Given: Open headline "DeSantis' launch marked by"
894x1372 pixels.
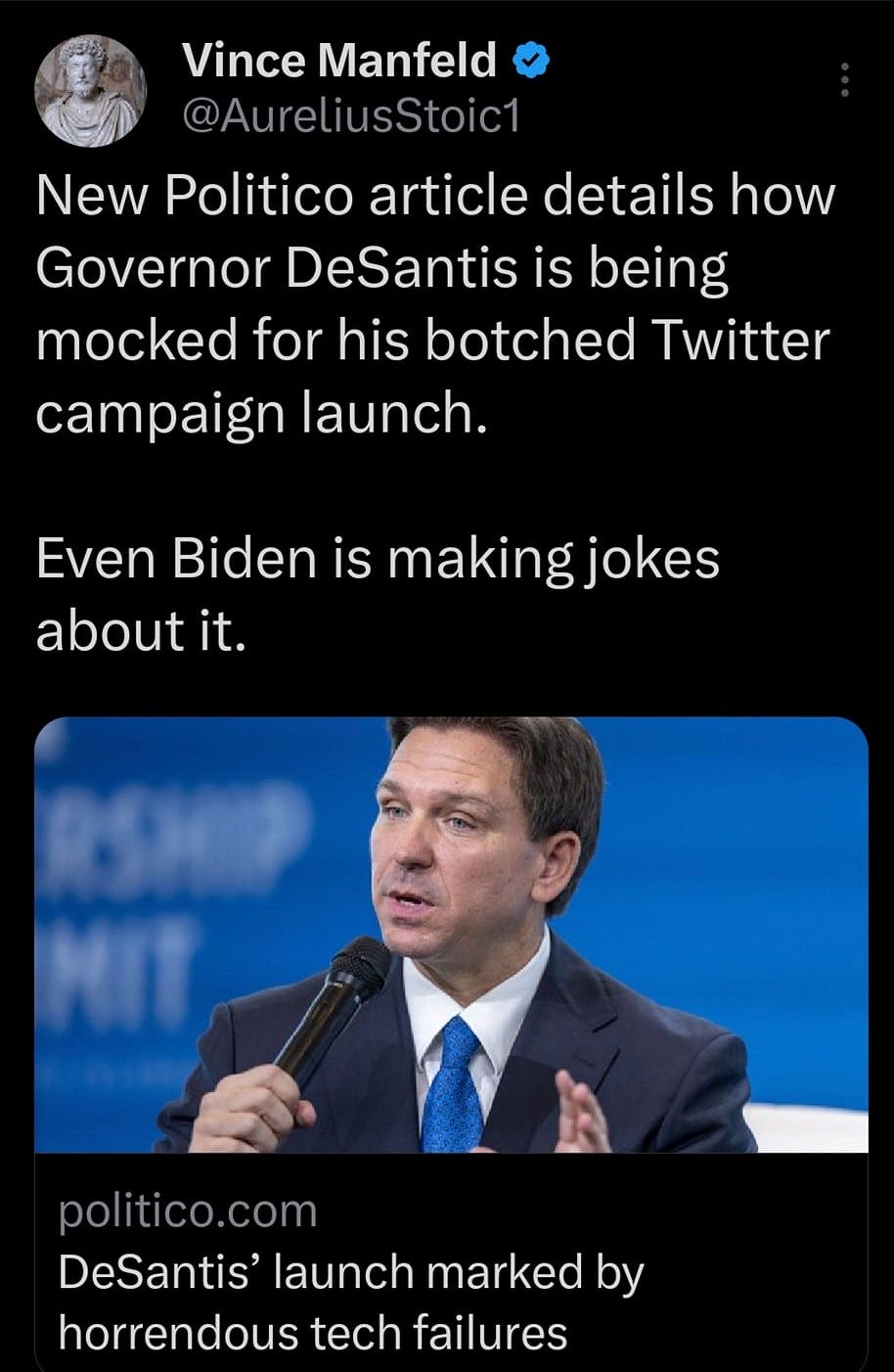Looking at the screenshot, I should tap(351, 1272).
